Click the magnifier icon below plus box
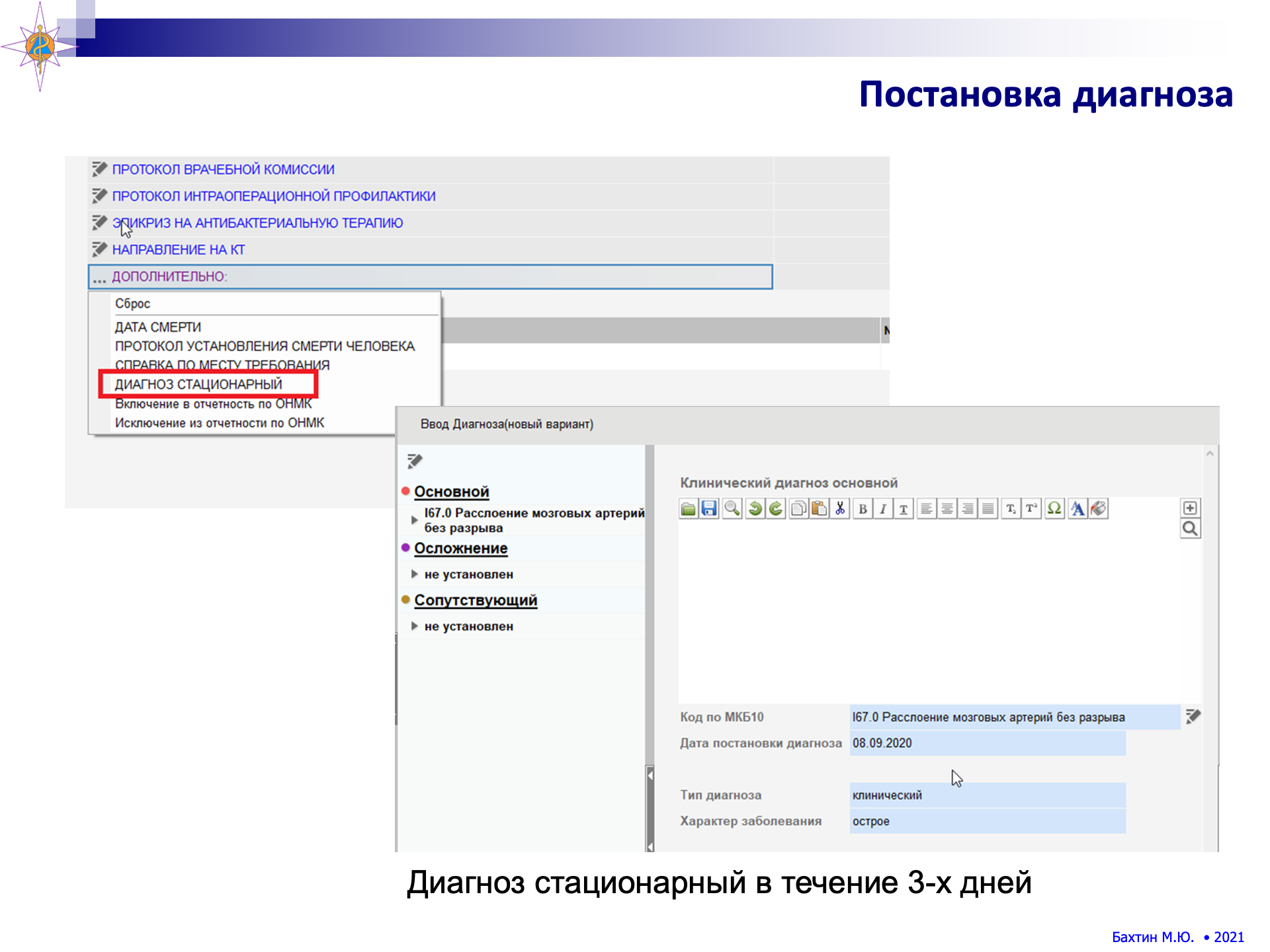Image resolution: width=1270 pixels, height=952 pixels. point(1190,529)
